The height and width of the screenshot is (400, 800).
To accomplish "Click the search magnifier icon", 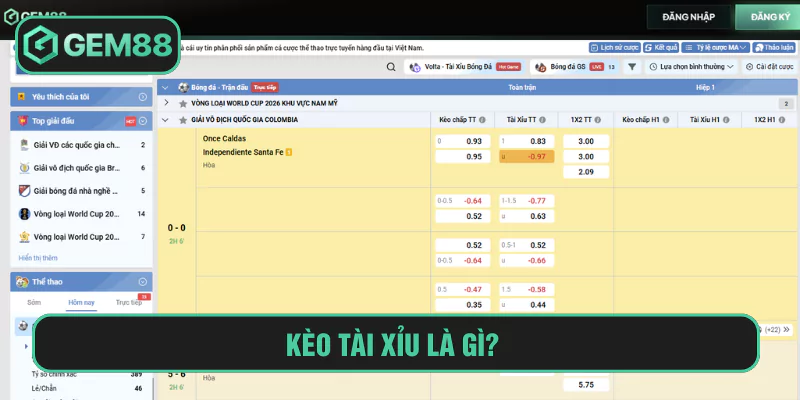I will click(x=391, y=67).
